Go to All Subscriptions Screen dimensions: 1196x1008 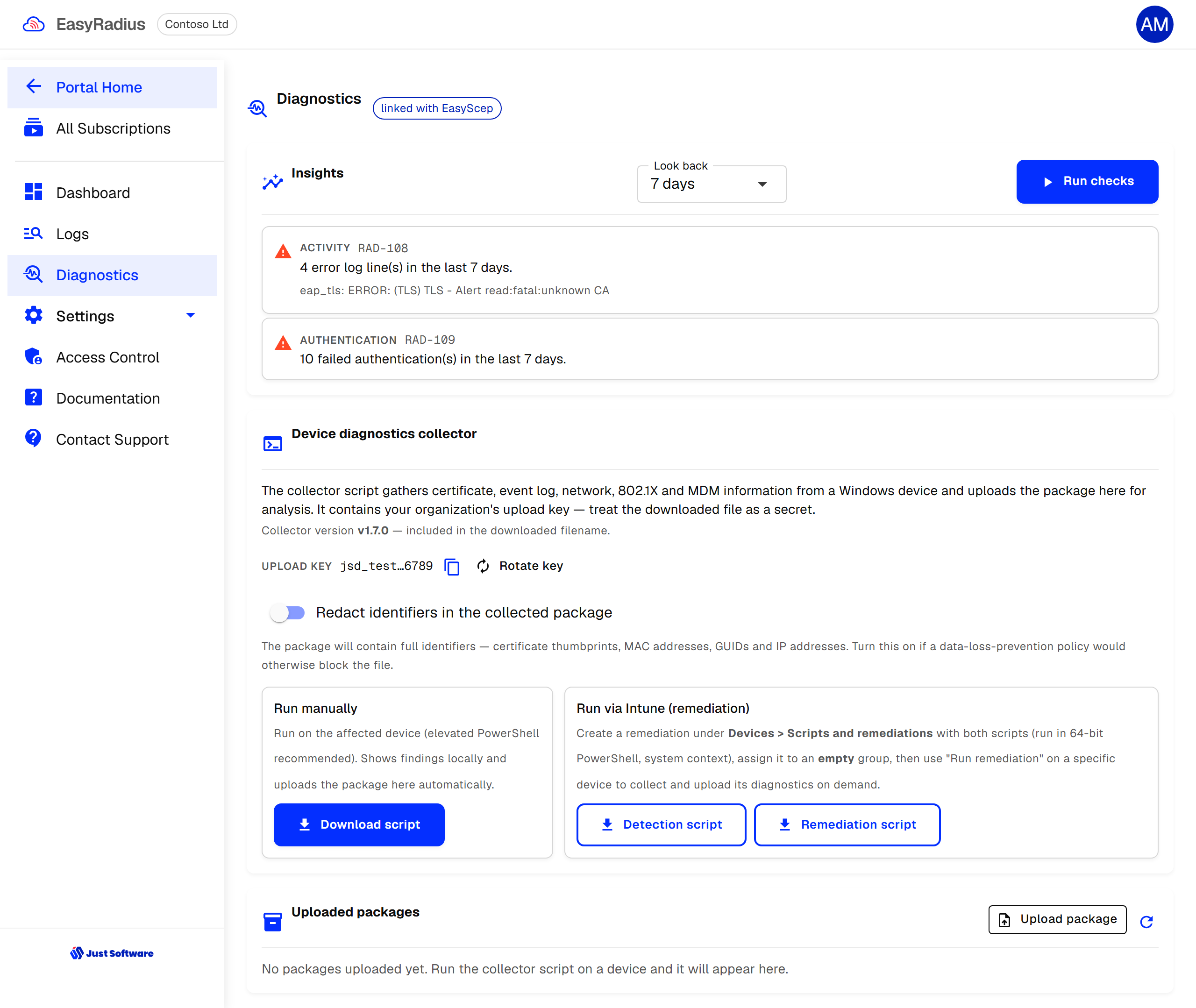click(112, 128)
